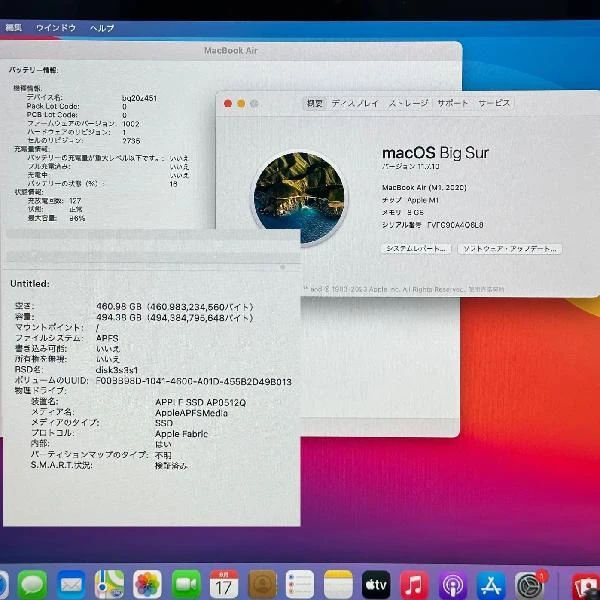Open the 編集 menu in the menu bar
The image size is (600, 600).
13,28
